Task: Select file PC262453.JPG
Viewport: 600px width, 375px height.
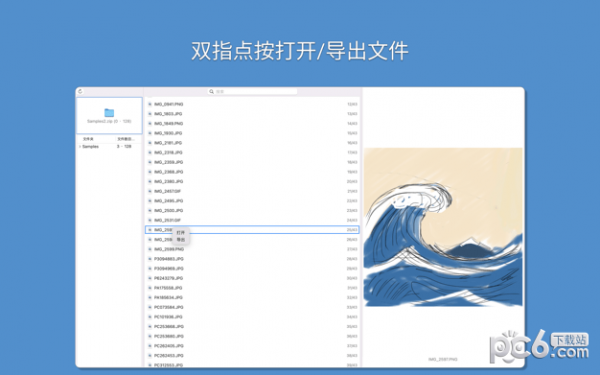Action: [253, 355]
